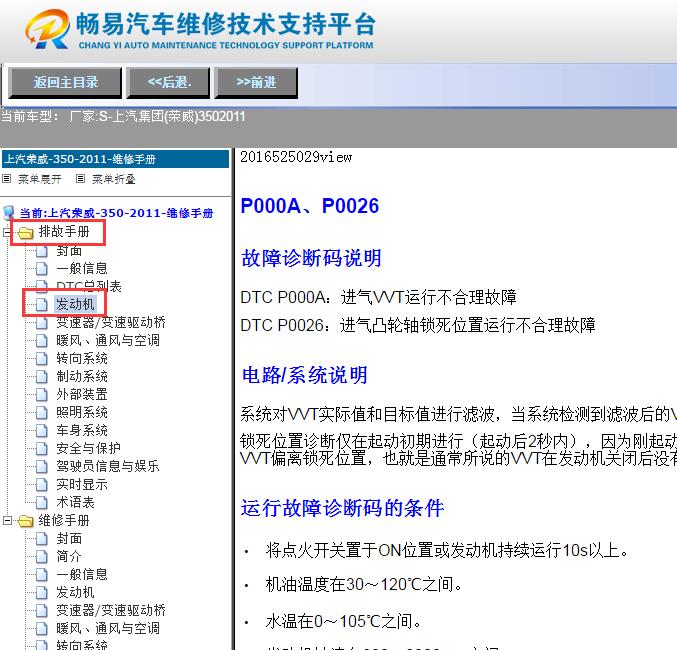This screenshot has width=677, height=650.
Task: Click page icon beside 制动系统
Action: click(41, 377)
